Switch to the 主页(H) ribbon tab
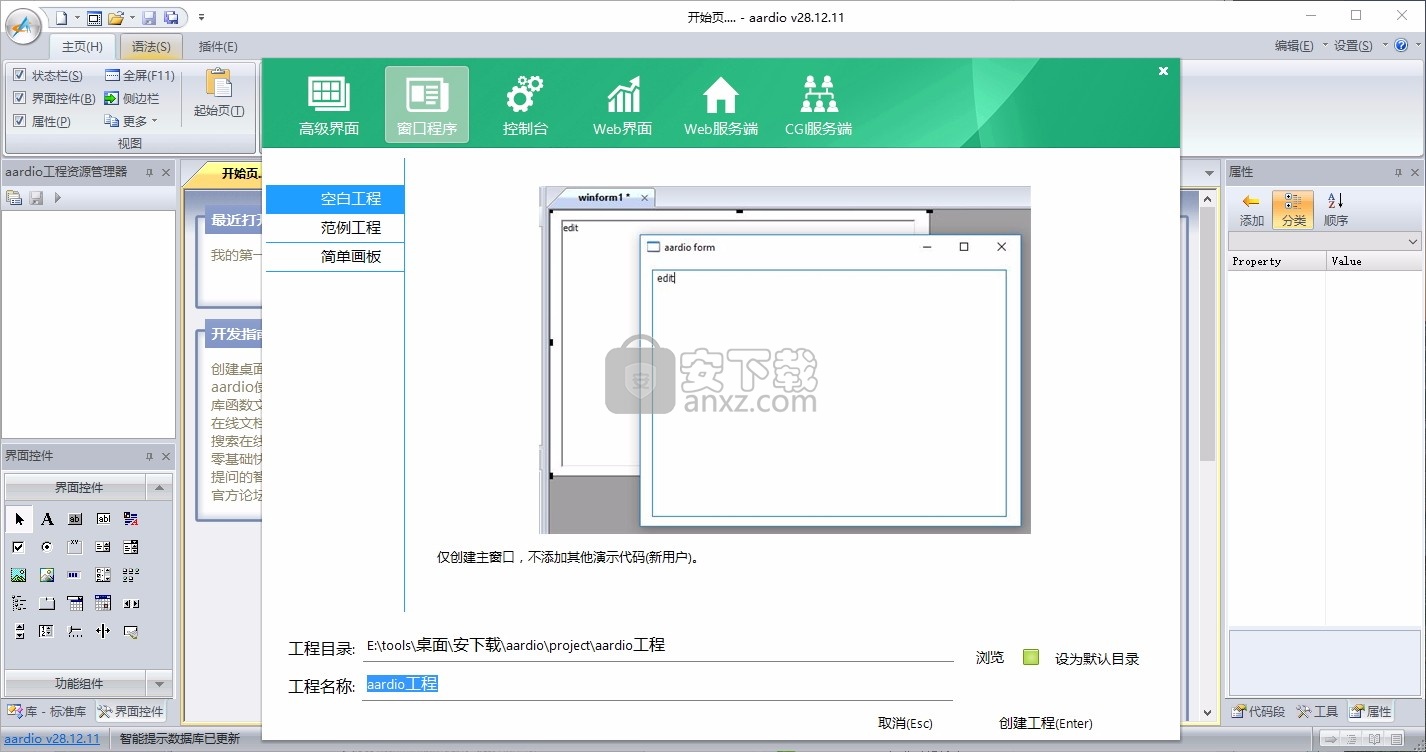Screen dimensions: 1426x752 [82, 46]
